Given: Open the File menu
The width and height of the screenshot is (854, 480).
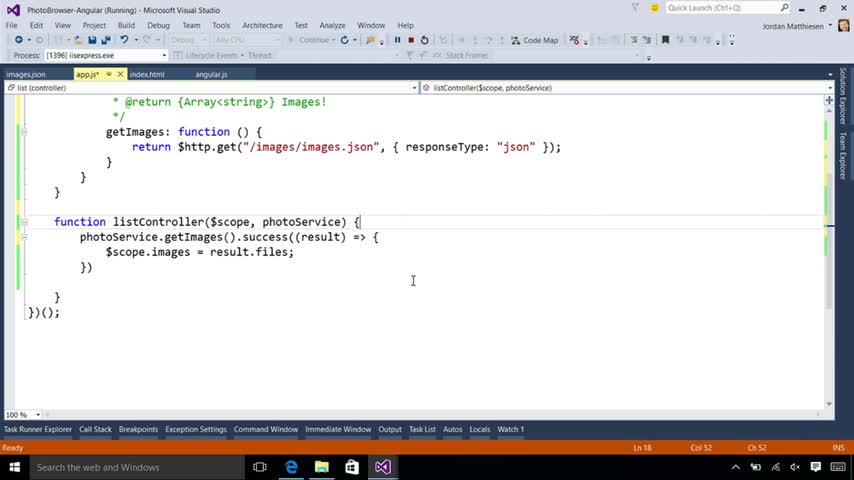Looking at the screenshot, I should (x=11, y=26).
